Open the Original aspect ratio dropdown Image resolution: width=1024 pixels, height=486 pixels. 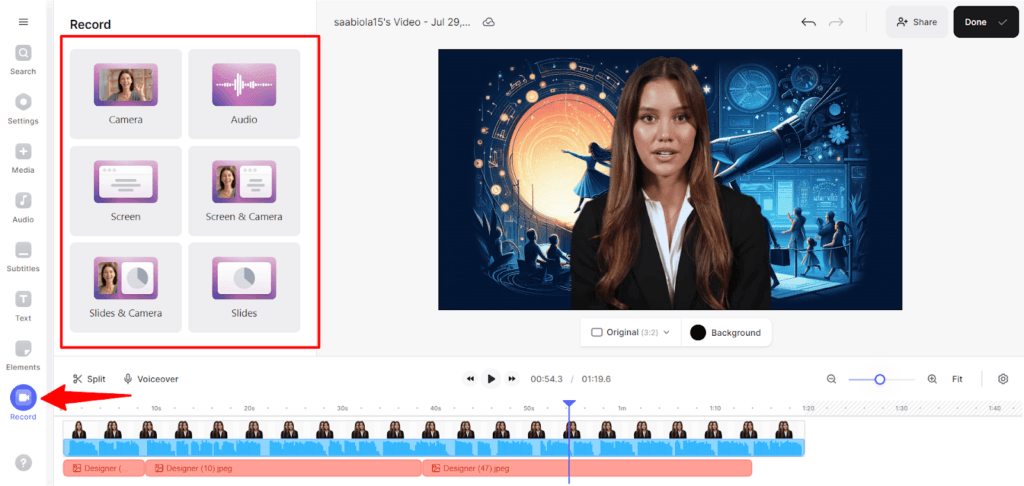tap(630, 332)
